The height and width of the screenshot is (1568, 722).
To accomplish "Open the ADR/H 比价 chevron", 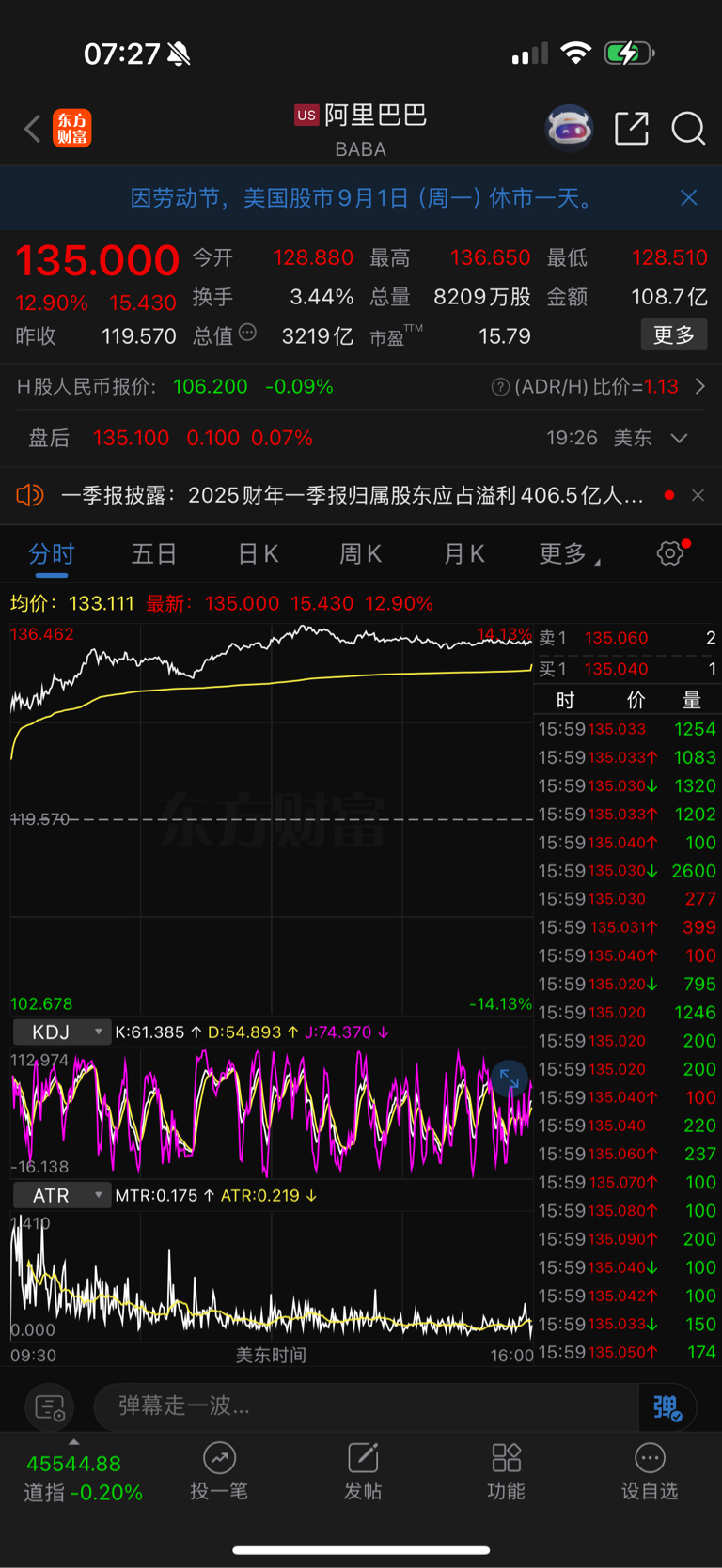I will 699,386.
